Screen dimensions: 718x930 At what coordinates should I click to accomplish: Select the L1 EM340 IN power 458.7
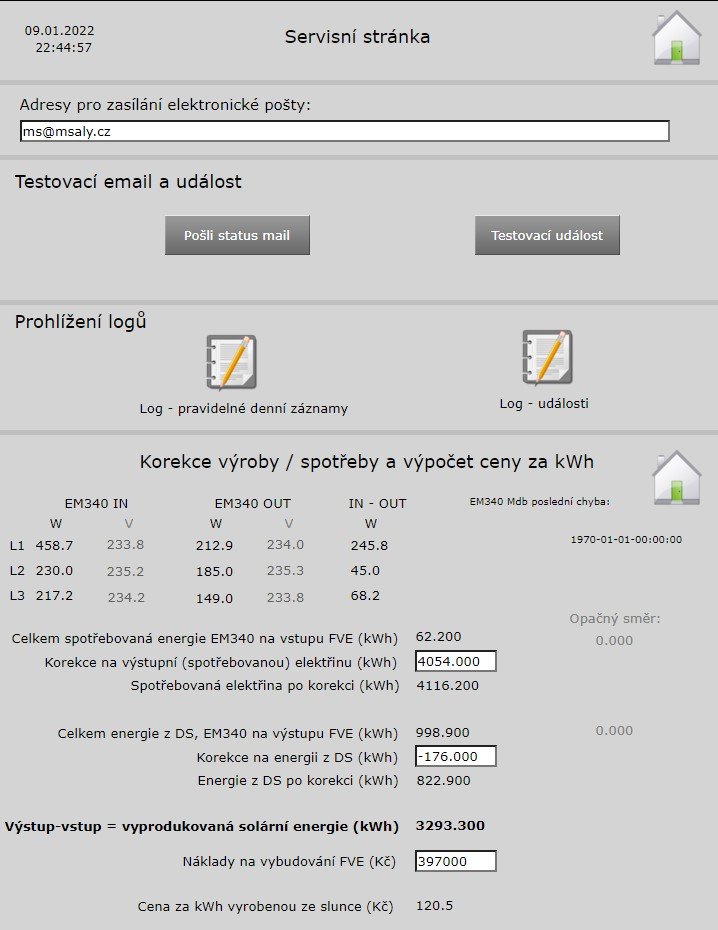point(54,545)
